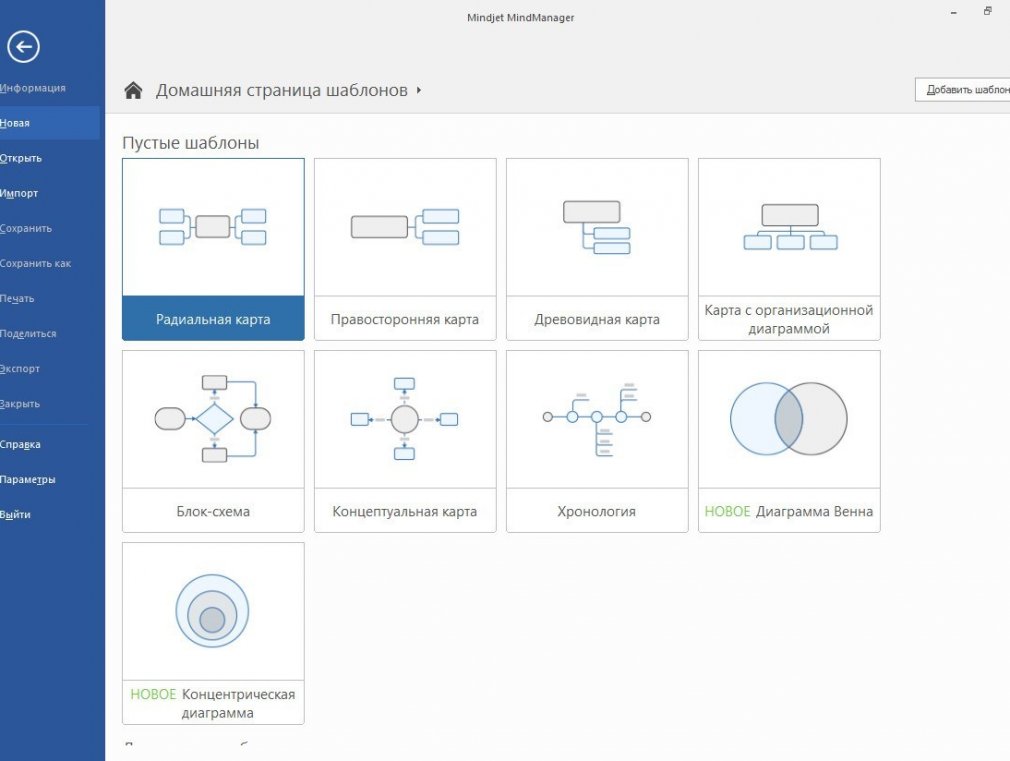Click the Блок-схема label

point(213,511)
